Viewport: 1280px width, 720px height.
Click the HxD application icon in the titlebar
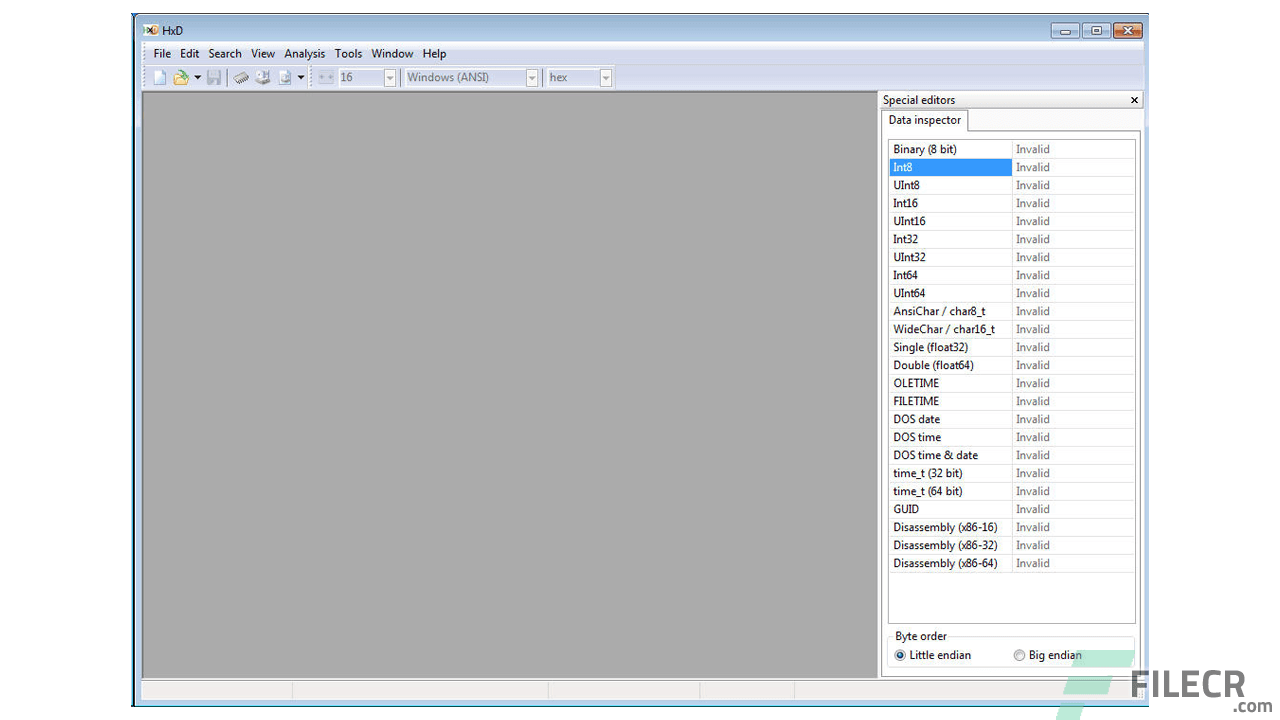click(149, 30)
